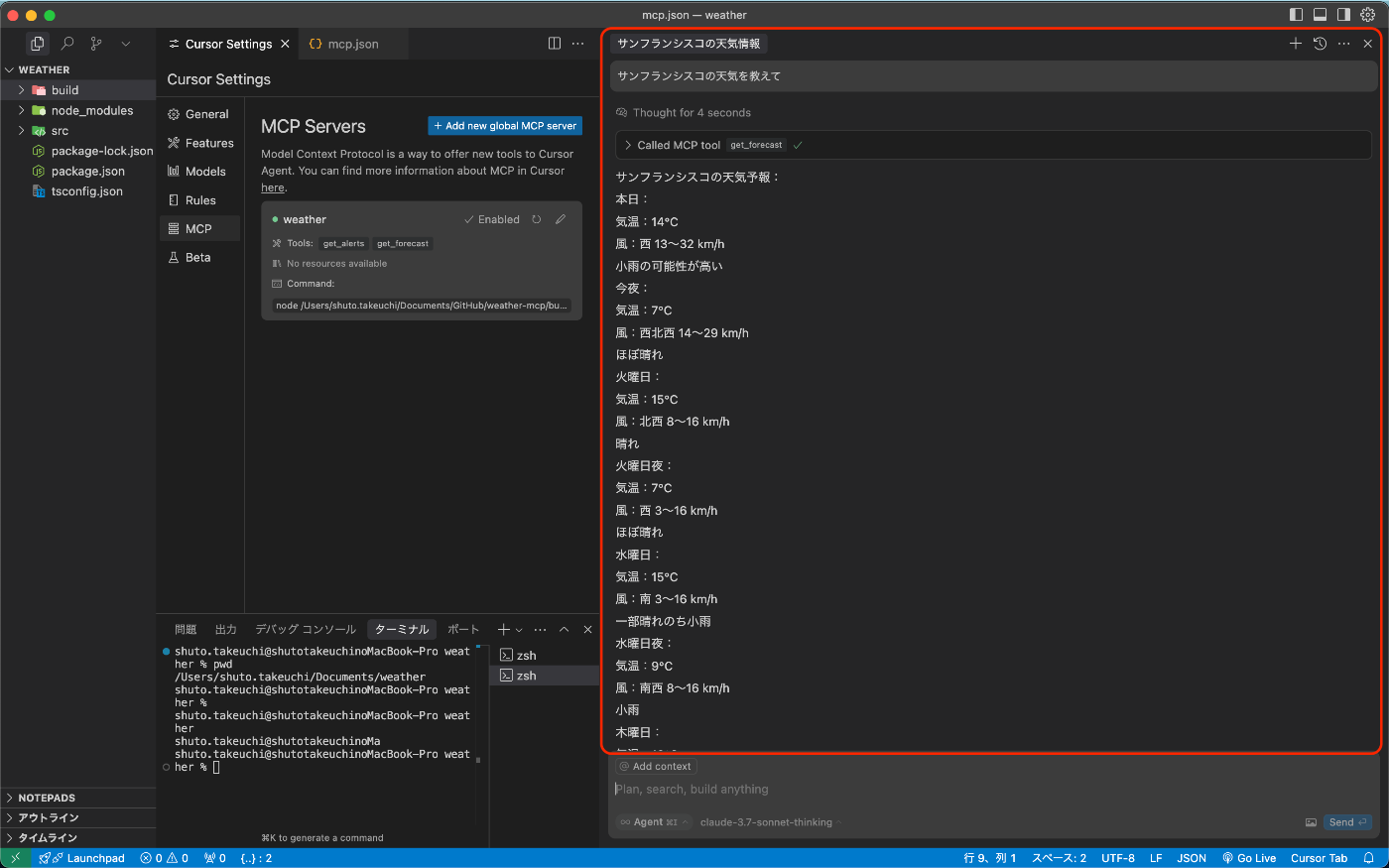Screen dimensions: 1389x868
Task: Switch to the デバッグ コンソール tab
Action: tap(306, 629)
